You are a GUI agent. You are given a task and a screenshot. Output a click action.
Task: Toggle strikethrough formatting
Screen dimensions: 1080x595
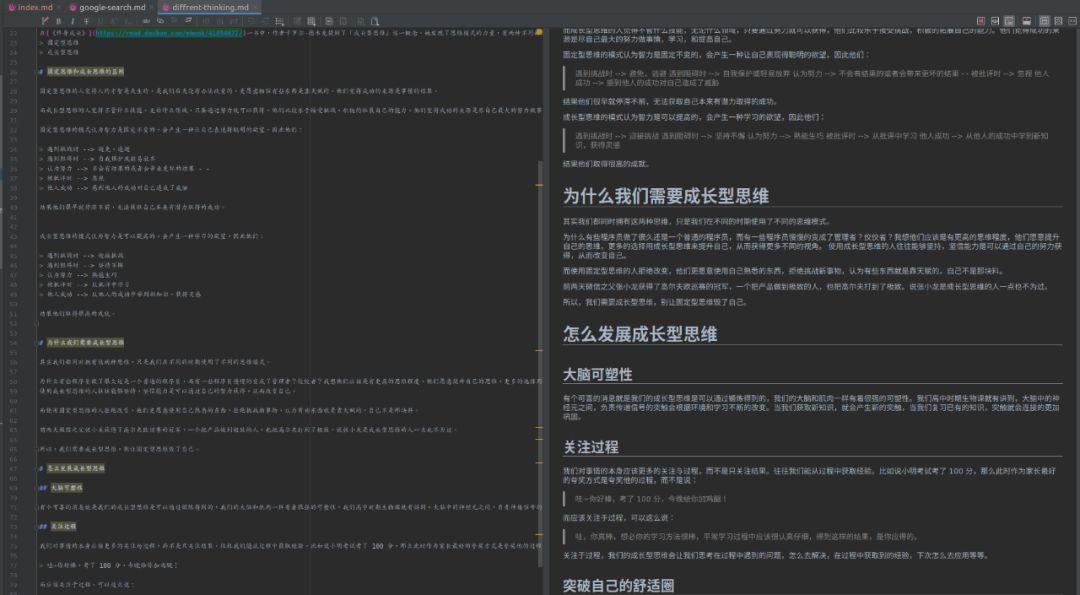87,21
